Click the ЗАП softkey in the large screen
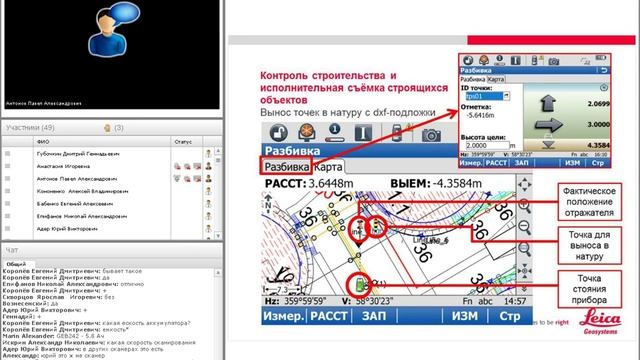This screenshot has width=640, height=360. (374, 316)
